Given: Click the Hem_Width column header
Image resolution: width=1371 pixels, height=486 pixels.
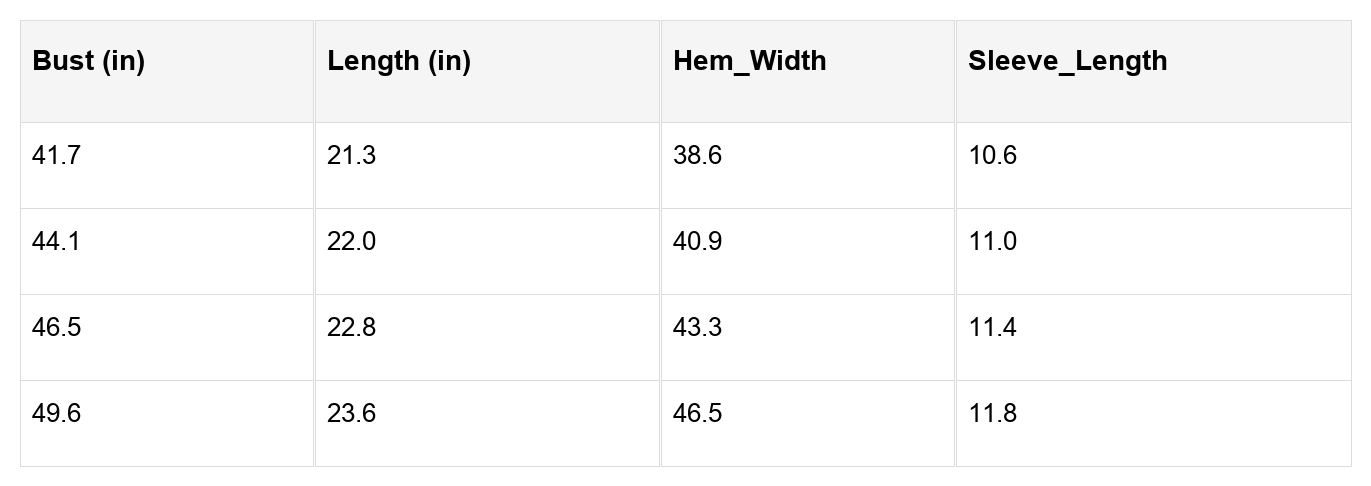Looking at the screenshot, I should coord(750,61).
